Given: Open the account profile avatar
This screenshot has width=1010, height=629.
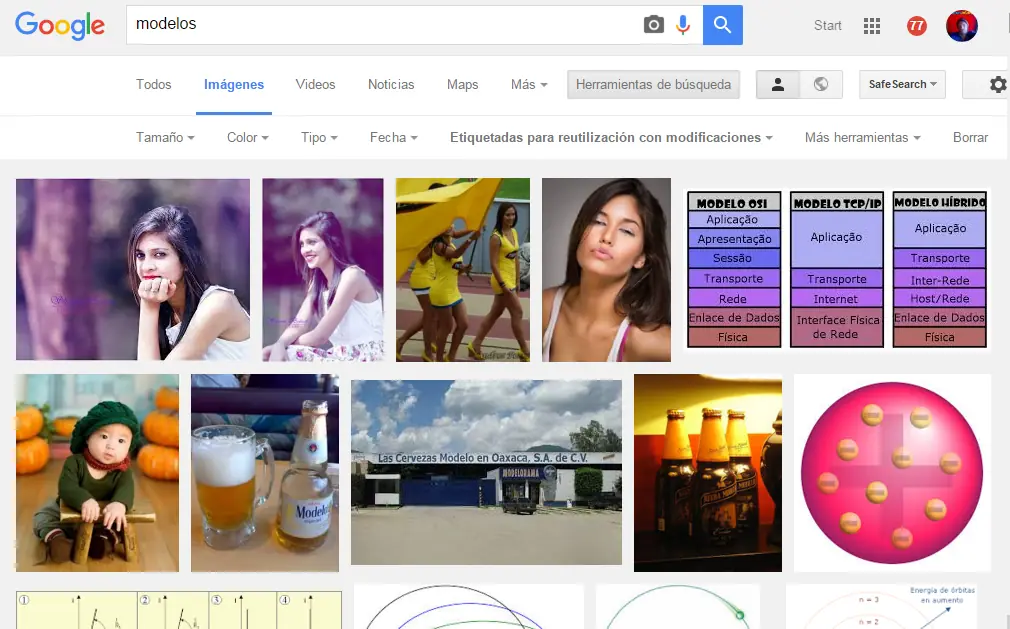Looking at the screenshot, I should tap(962, 26).
